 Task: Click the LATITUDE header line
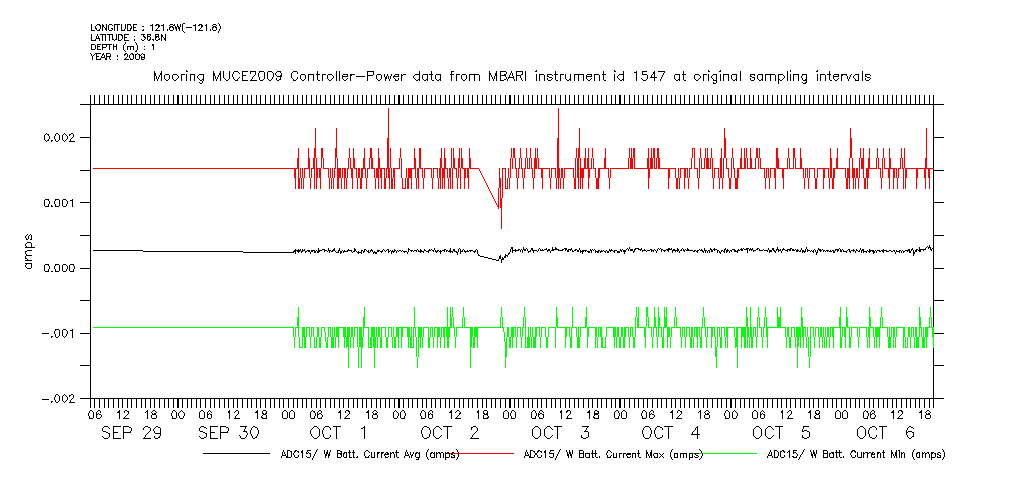127,37
